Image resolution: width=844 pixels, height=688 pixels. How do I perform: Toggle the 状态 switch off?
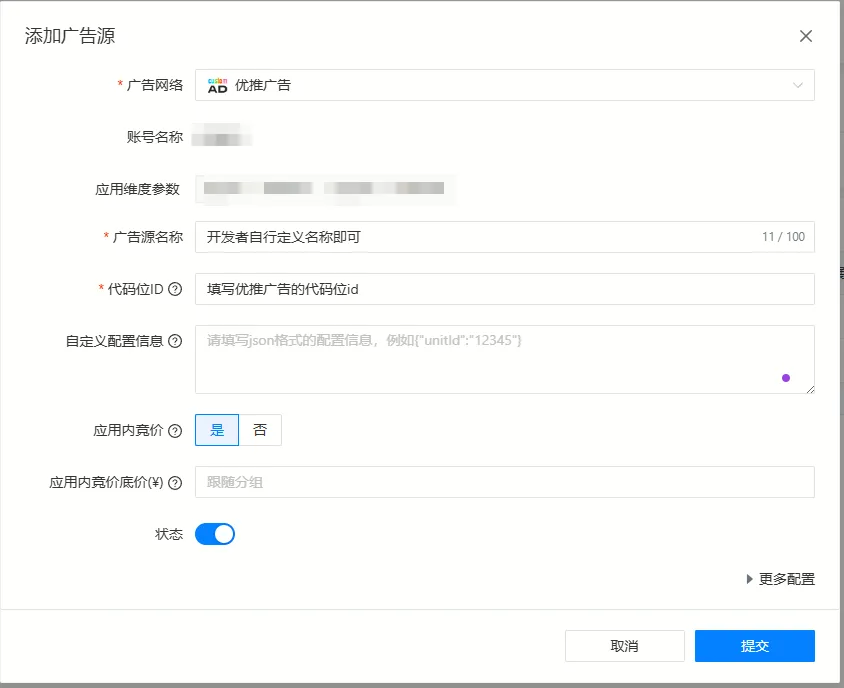click(x=215, y=534)
